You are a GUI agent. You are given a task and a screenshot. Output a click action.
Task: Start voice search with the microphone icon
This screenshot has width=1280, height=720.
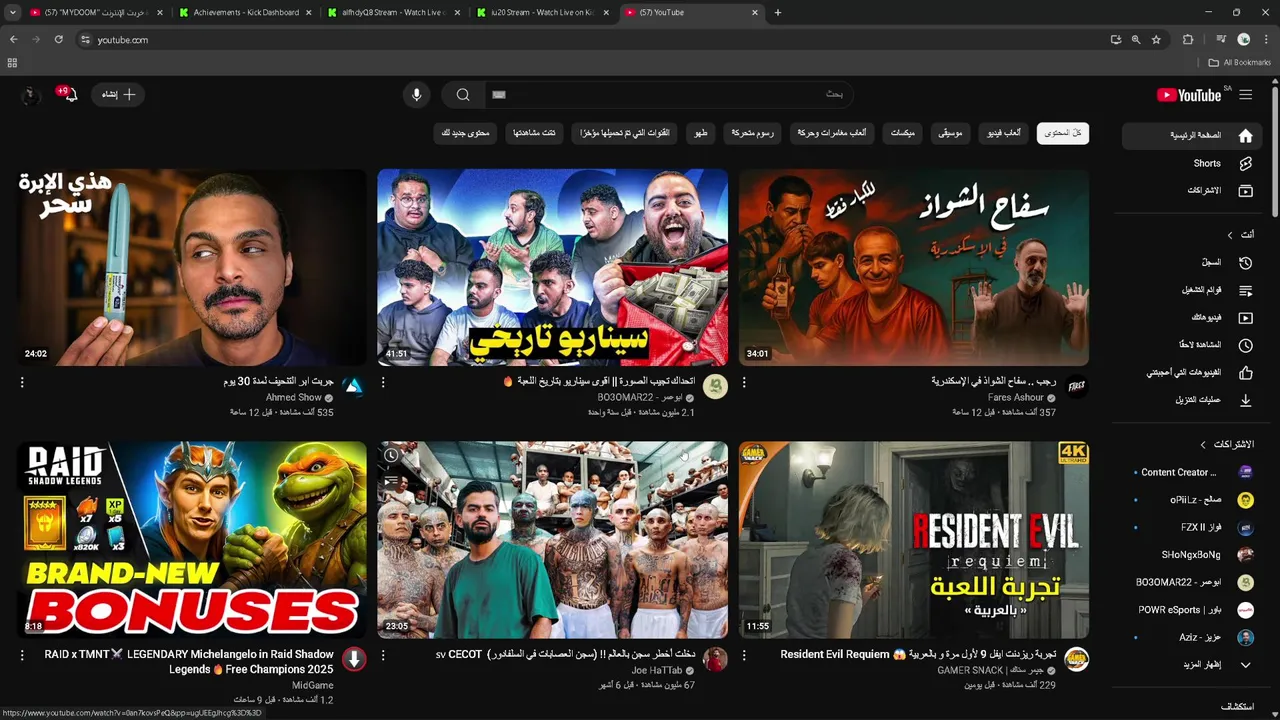point(417,95)
